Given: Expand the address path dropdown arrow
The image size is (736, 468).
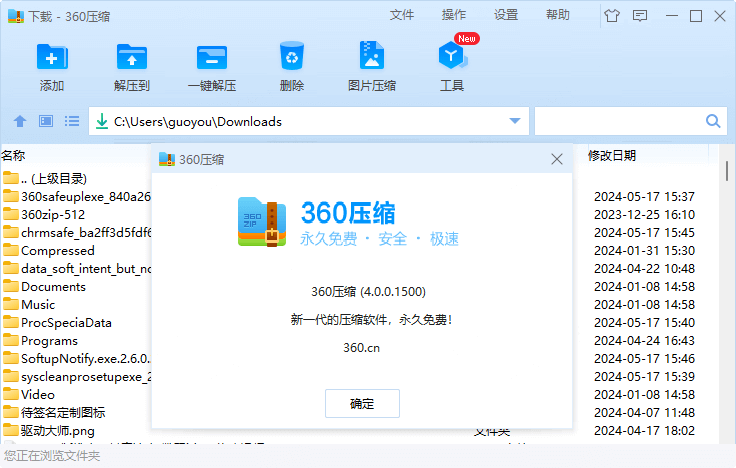Looking at the screenshot, I should 515,122.
